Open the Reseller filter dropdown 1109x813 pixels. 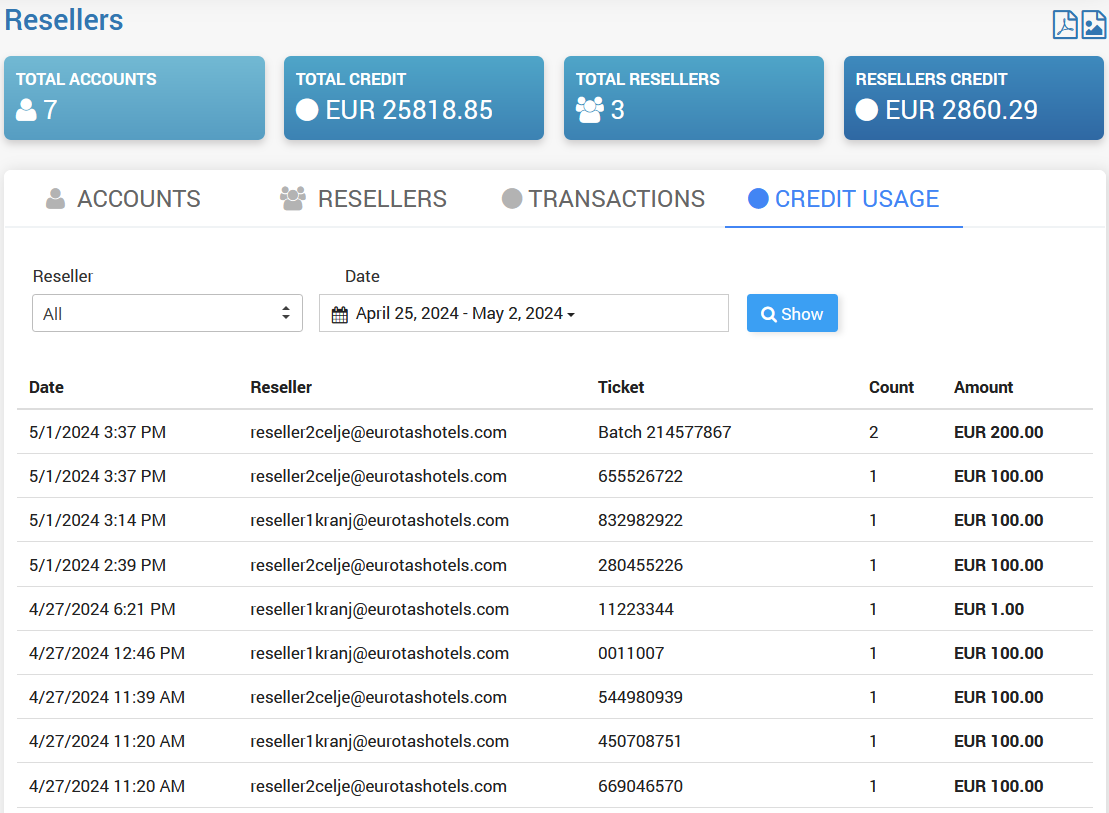pyautogui.click(x=167, y=313)
